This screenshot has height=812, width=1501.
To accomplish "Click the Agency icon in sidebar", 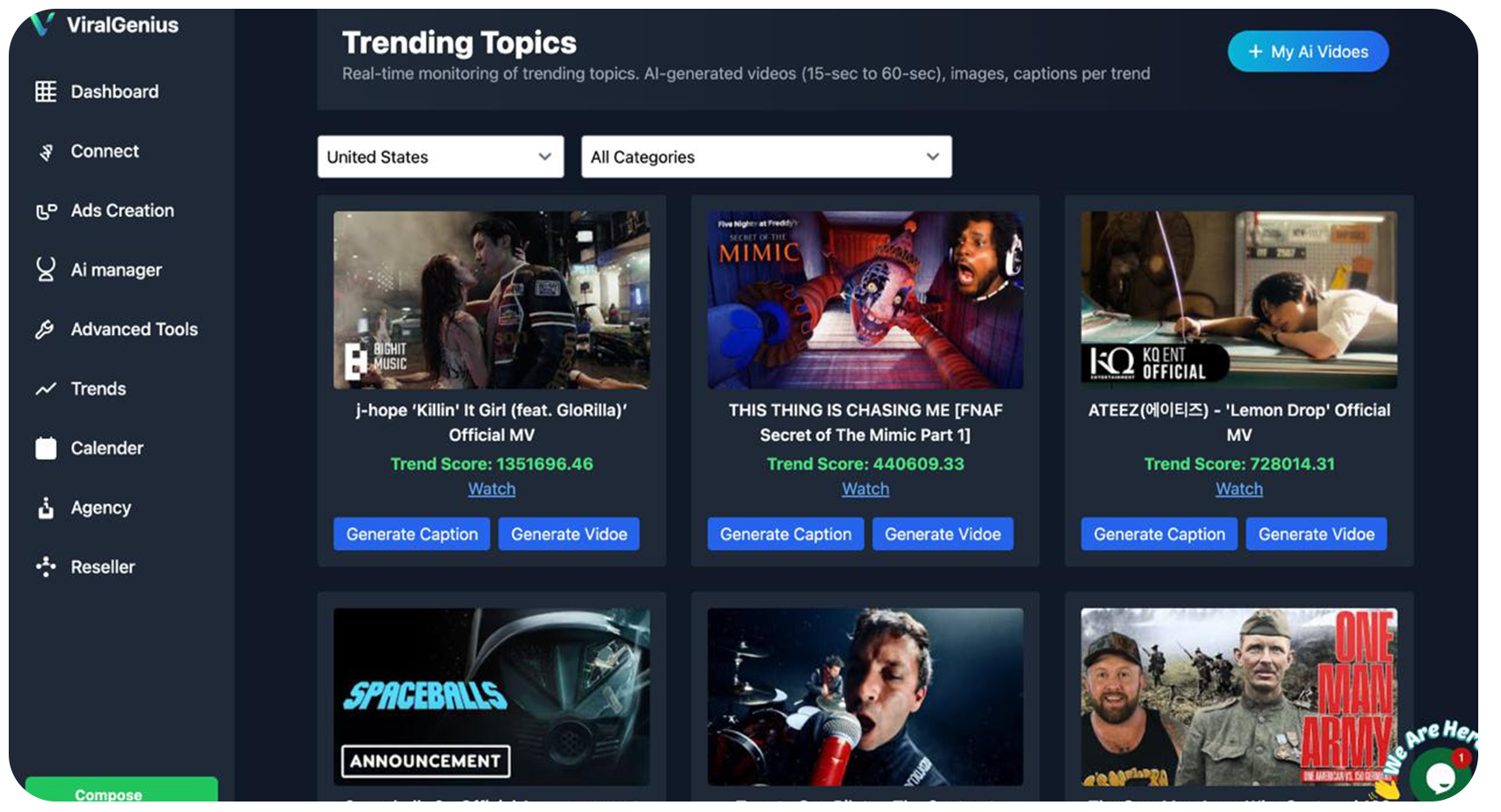I will coord(46,508).
